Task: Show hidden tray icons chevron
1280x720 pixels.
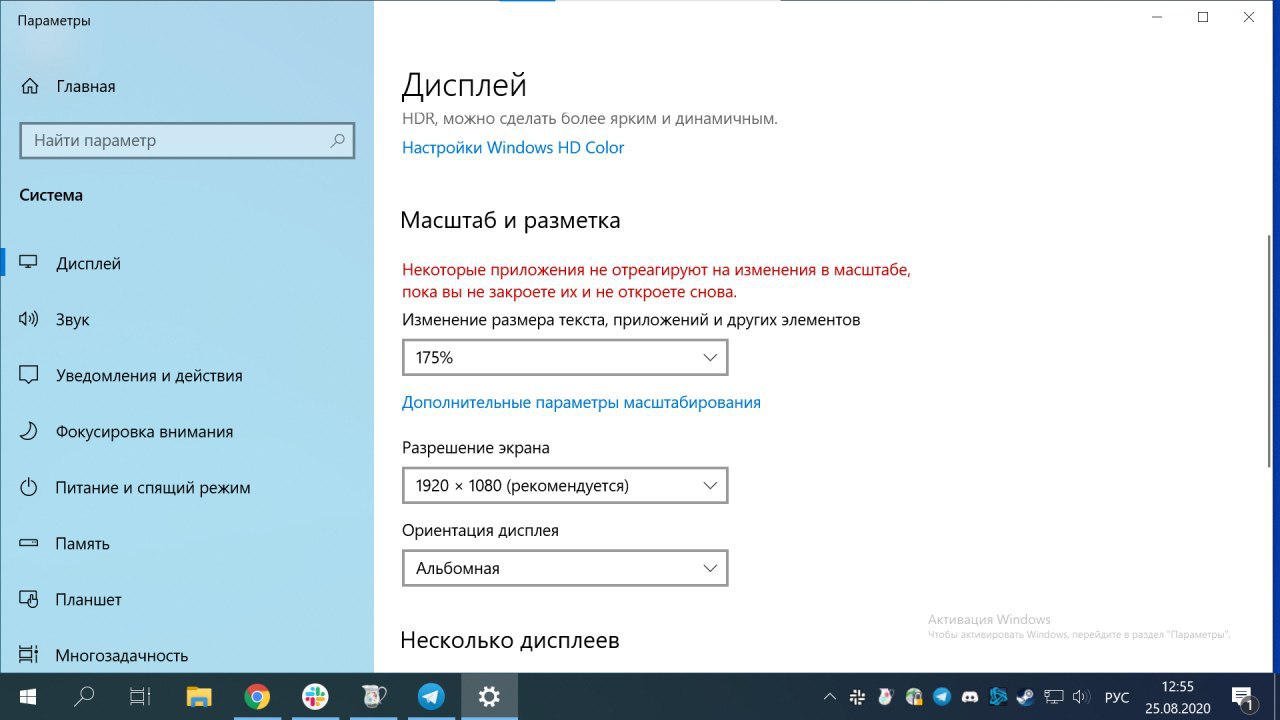Action: click(829, 697)
